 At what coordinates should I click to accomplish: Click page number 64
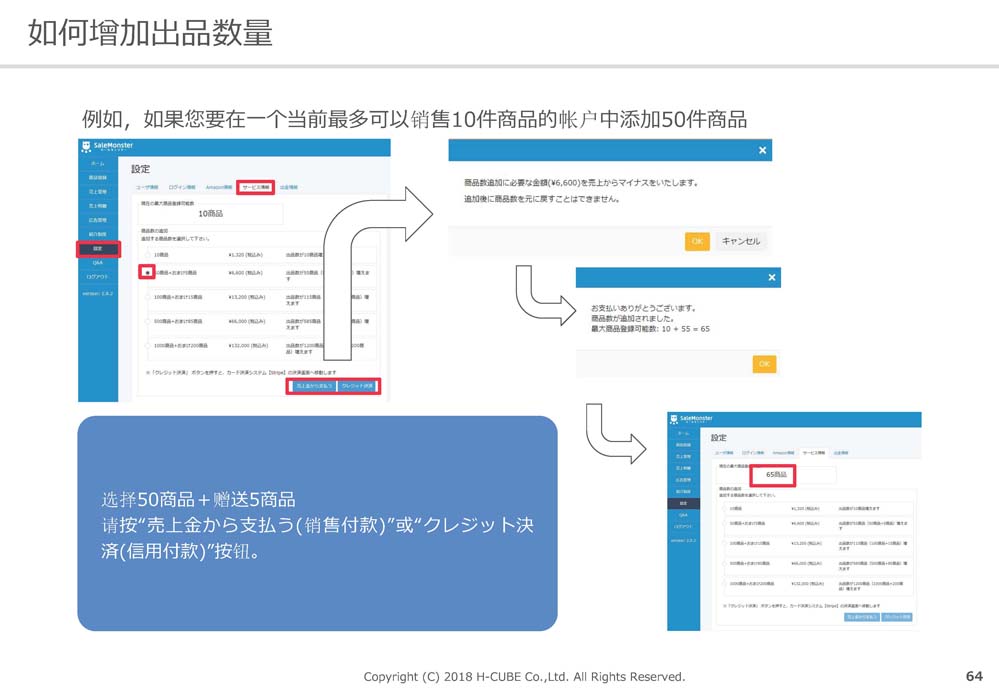[x=974, y=676]
